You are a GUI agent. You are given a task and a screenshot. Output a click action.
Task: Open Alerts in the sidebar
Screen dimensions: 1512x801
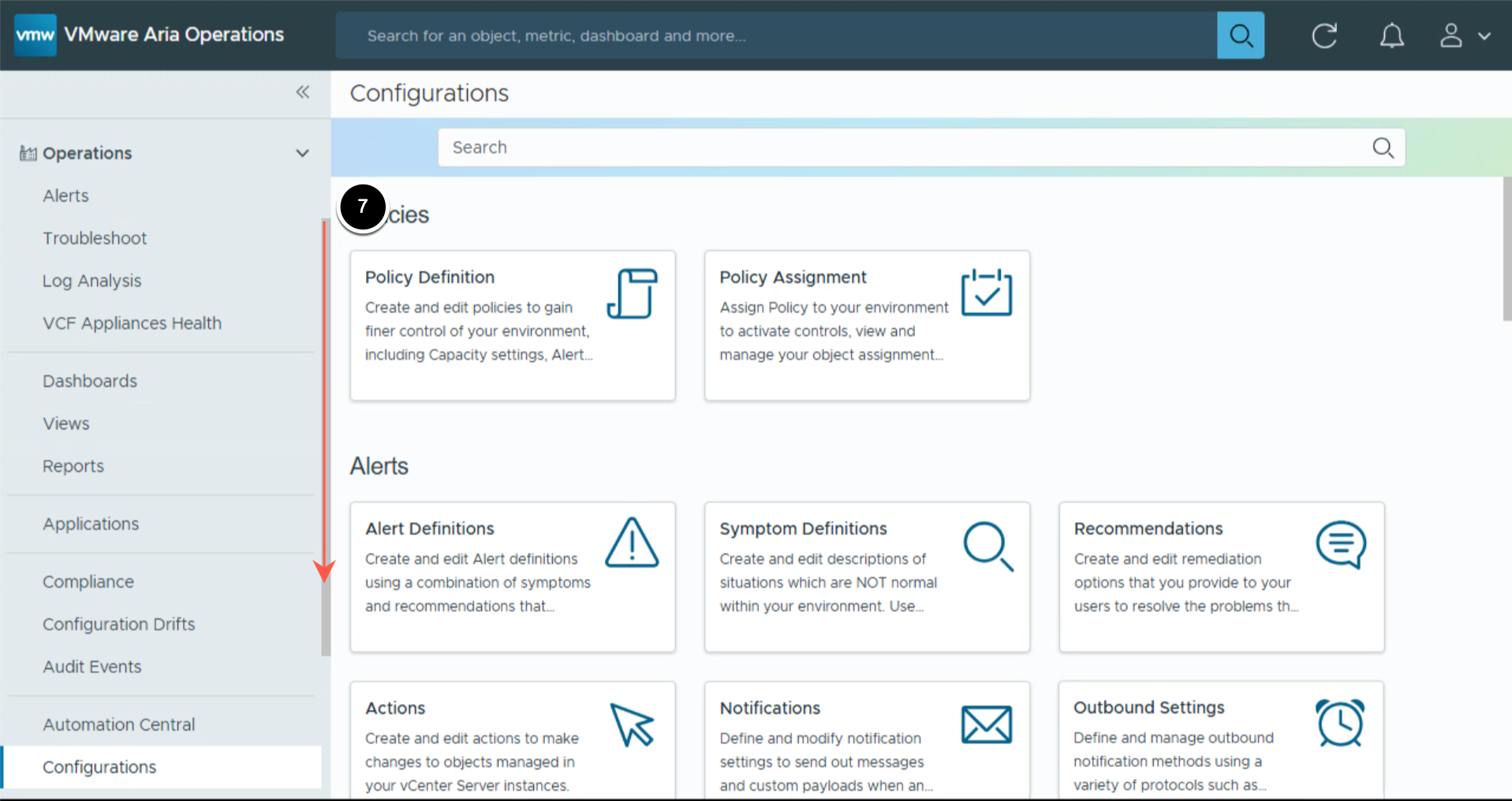66,196
